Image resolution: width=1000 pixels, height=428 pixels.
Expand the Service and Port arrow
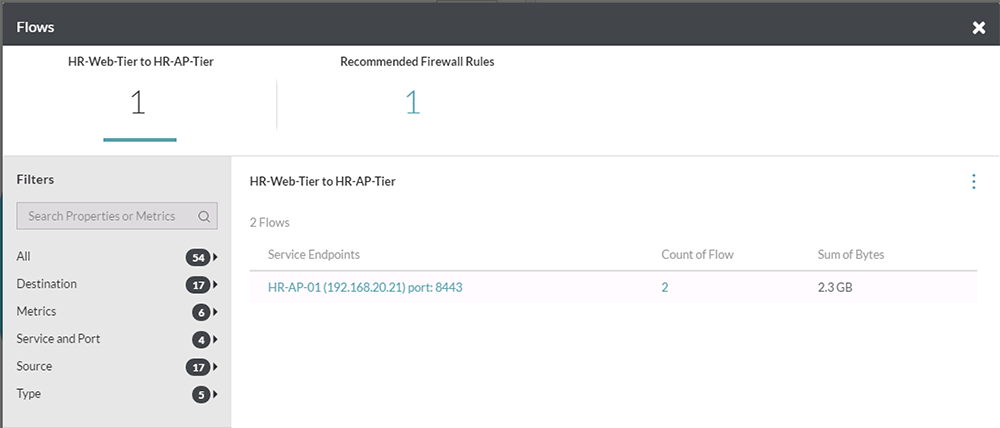[216, 339]
